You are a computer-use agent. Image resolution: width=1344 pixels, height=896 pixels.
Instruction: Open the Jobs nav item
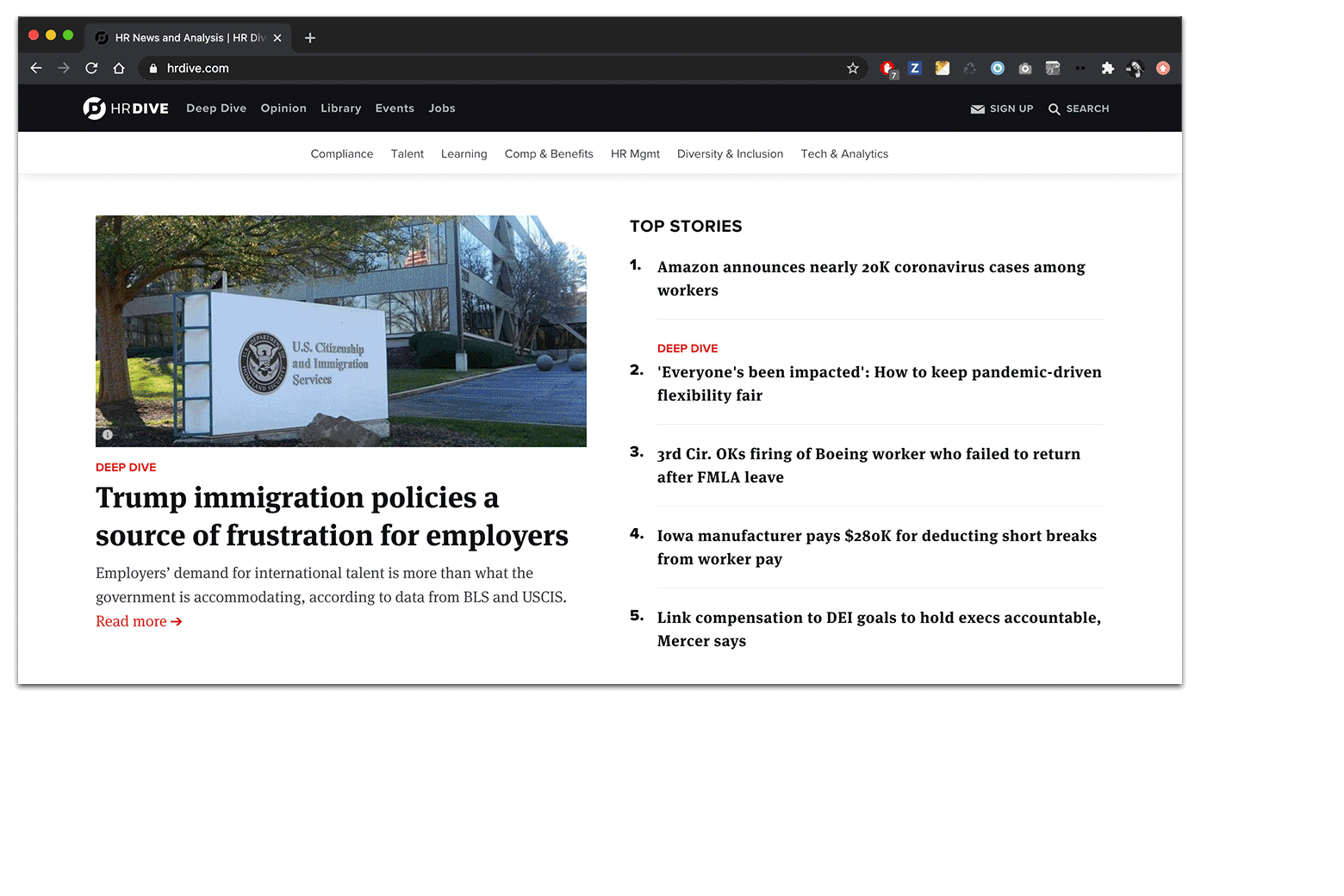442,109
